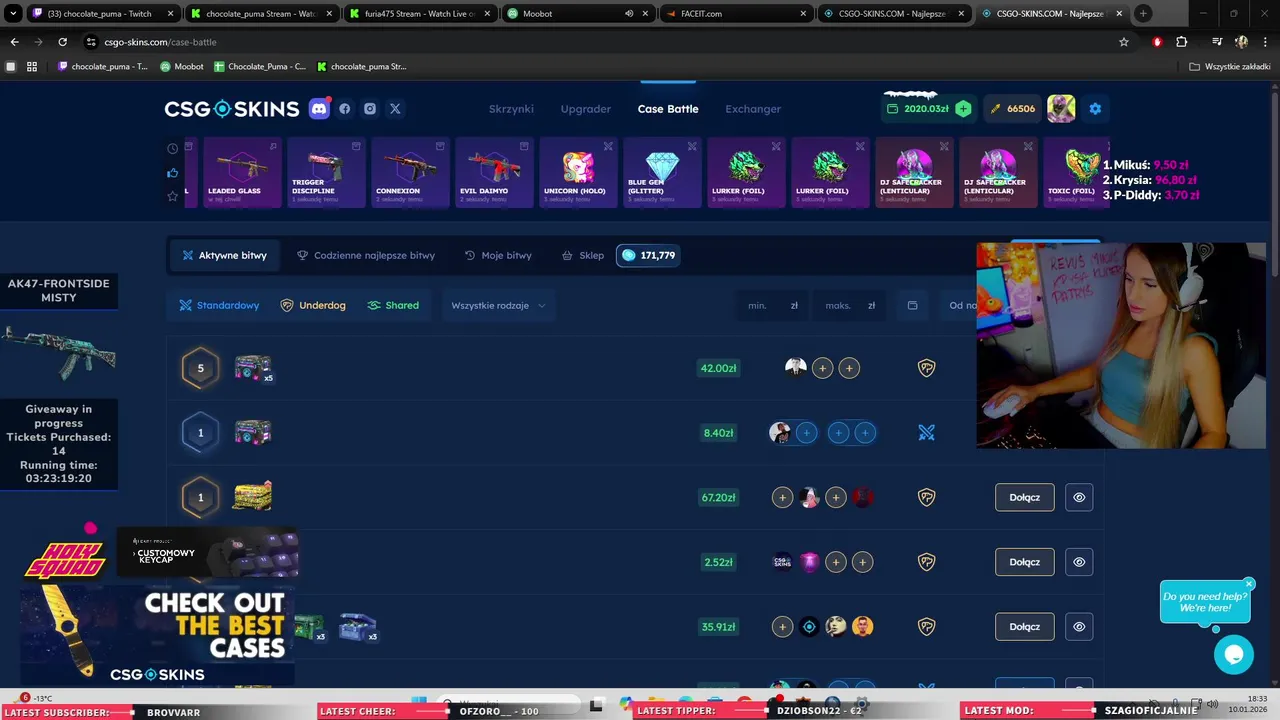Open the Moobot bookmark
This screenshot has height=720, width=1280.
[x=182, y=67]
